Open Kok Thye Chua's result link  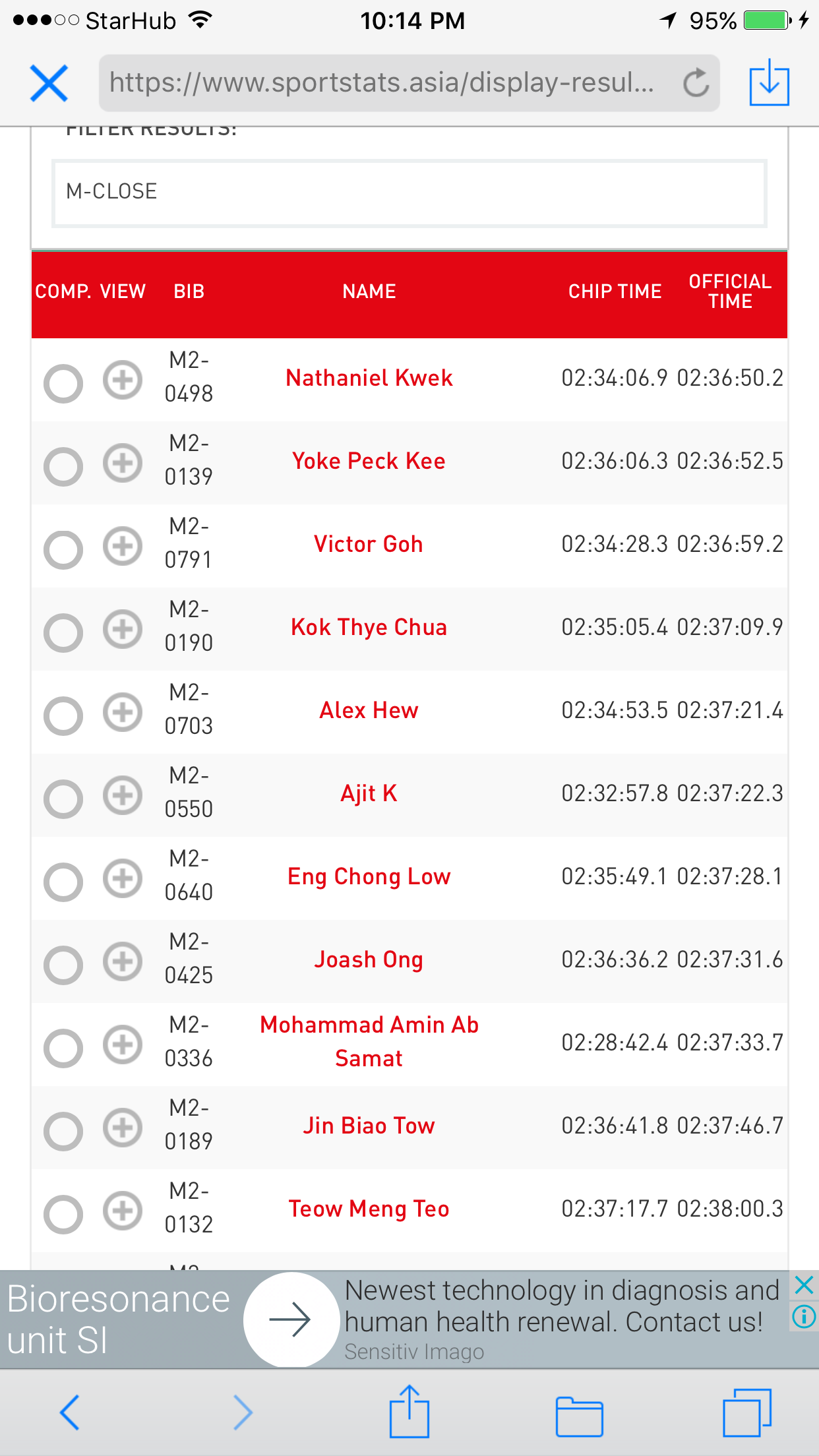369,627
